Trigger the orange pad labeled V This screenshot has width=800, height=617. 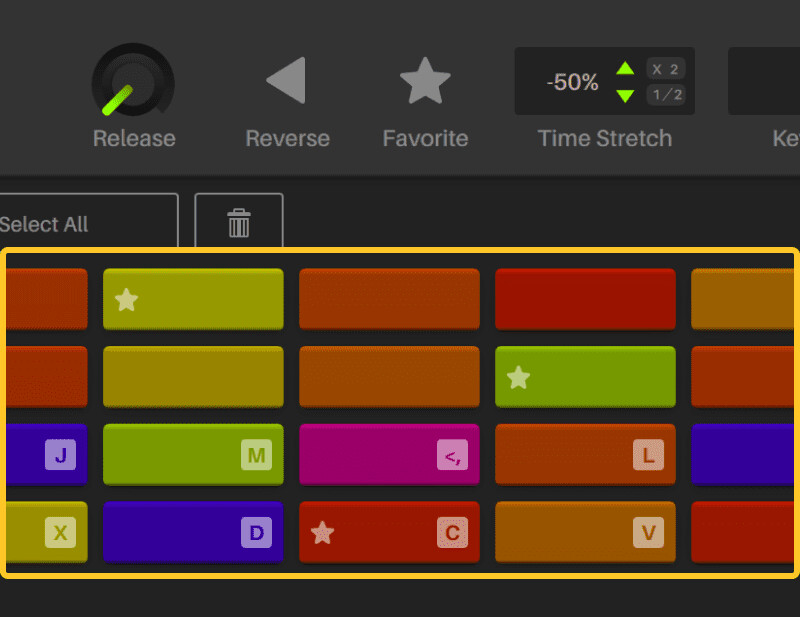[x=585, y=533]
